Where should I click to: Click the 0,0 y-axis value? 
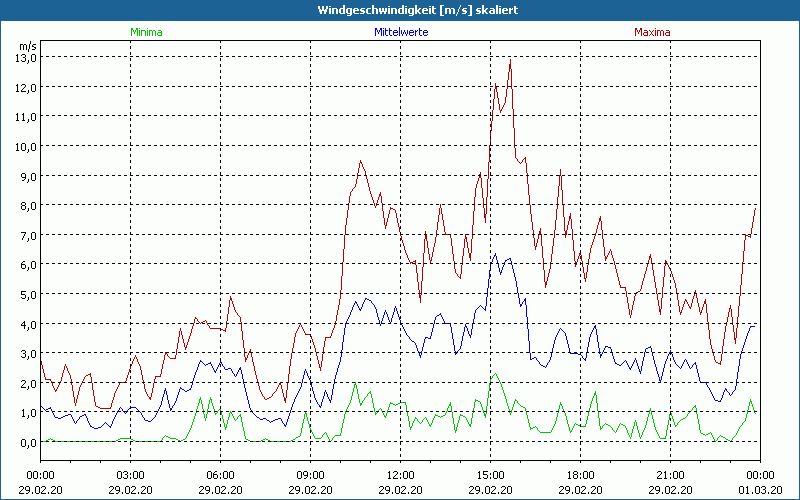click(x=28, y=442)
